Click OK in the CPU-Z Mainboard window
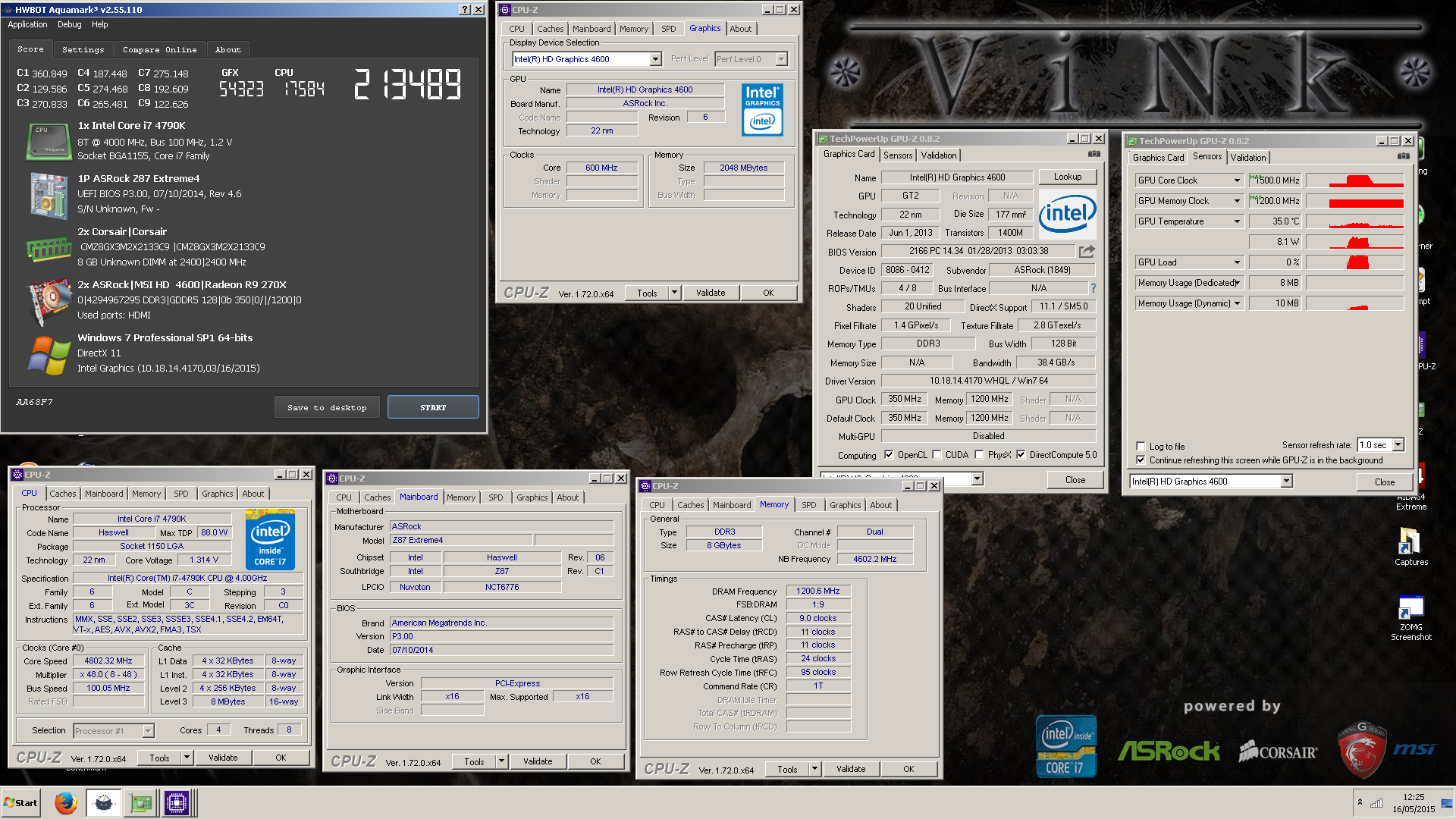1456x819 pixels. coord(595,761)
